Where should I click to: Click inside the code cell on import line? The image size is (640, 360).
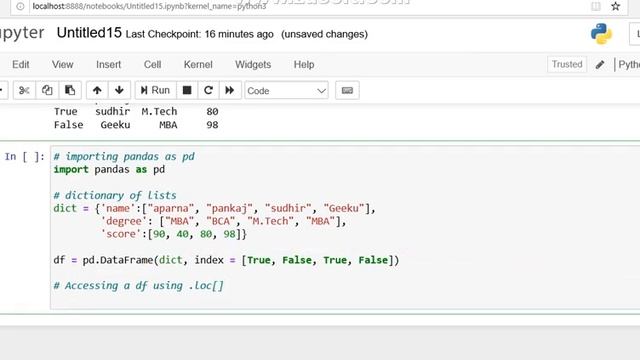[109, 169]
